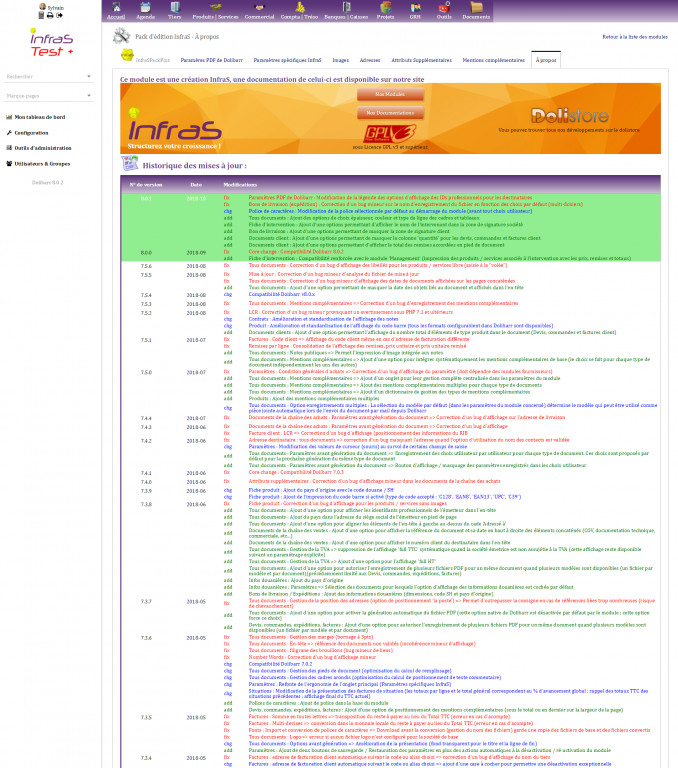Open the GRH menu icon
The height and width of the screenshot is (768, 678).
tap(415, 7)
